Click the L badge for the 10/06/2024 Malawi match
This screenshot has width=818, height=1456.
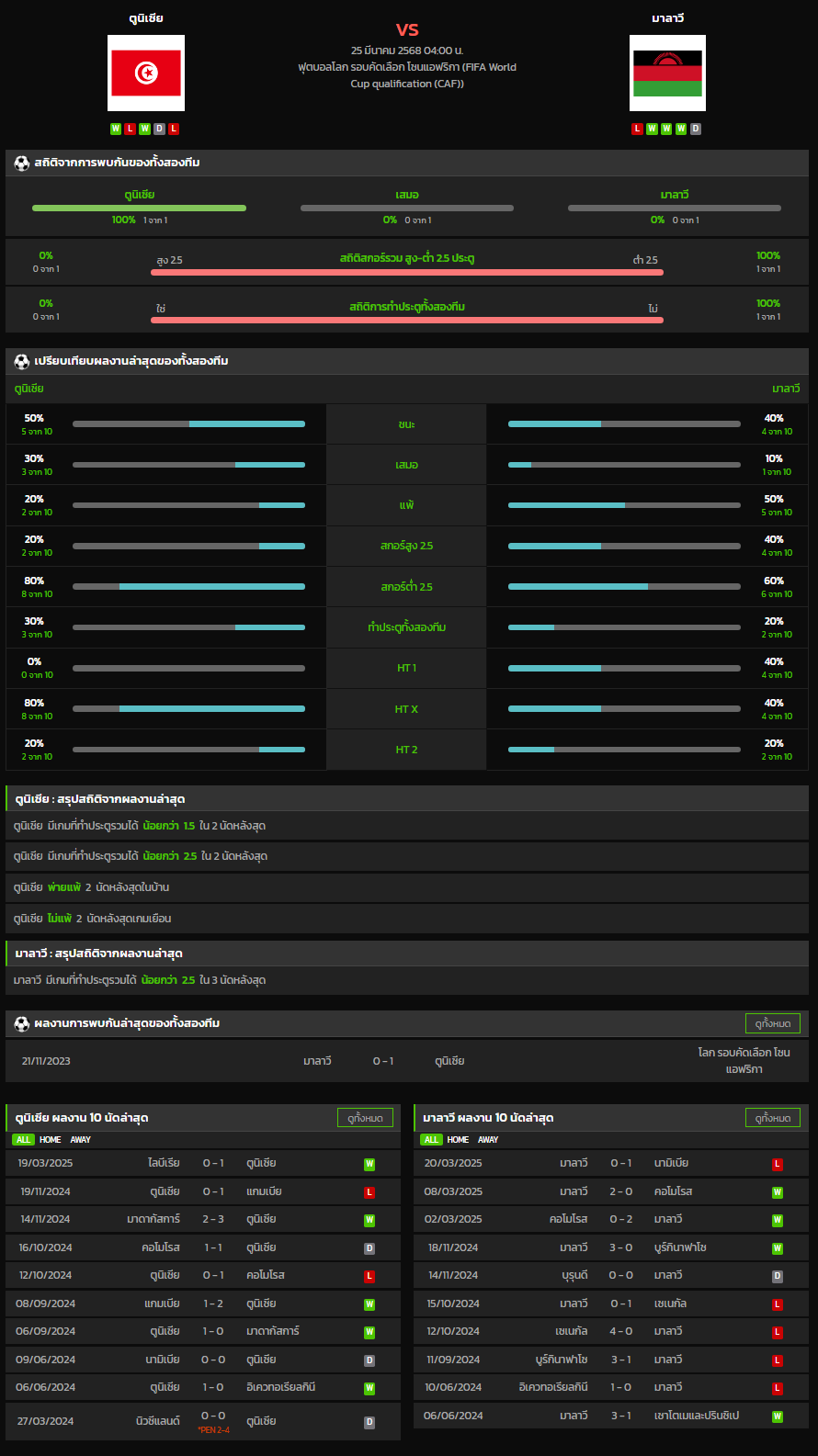point(778,1388)
